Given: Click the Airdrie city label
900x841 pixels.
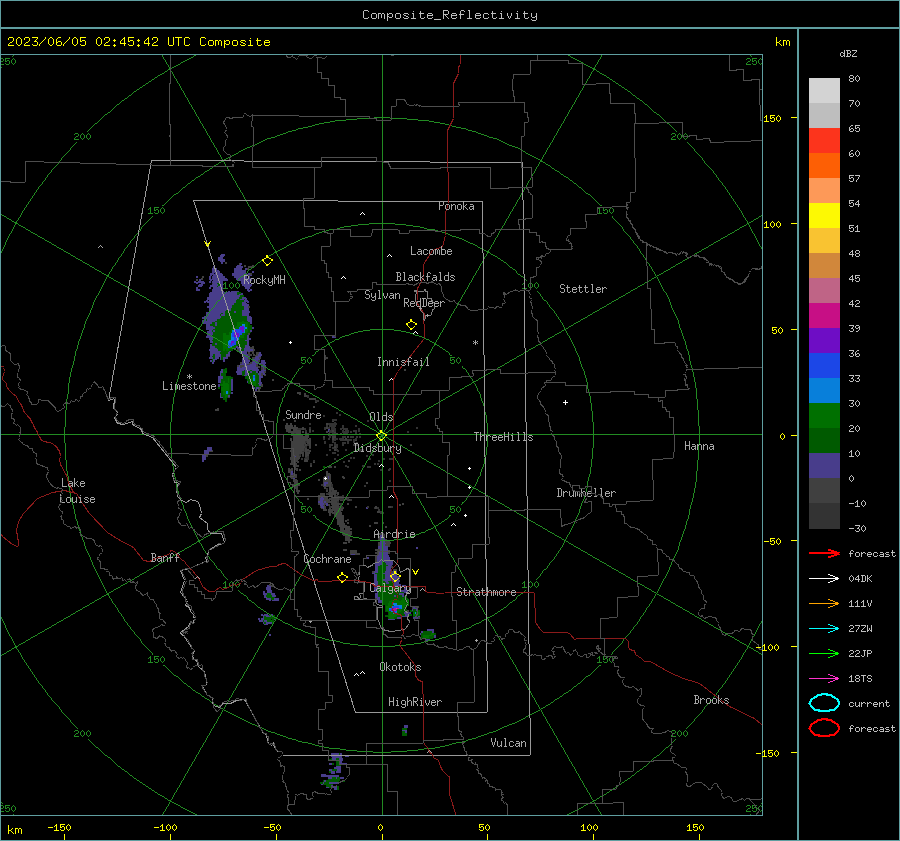Looking at the screenshot, I should [x=394, y=534].
